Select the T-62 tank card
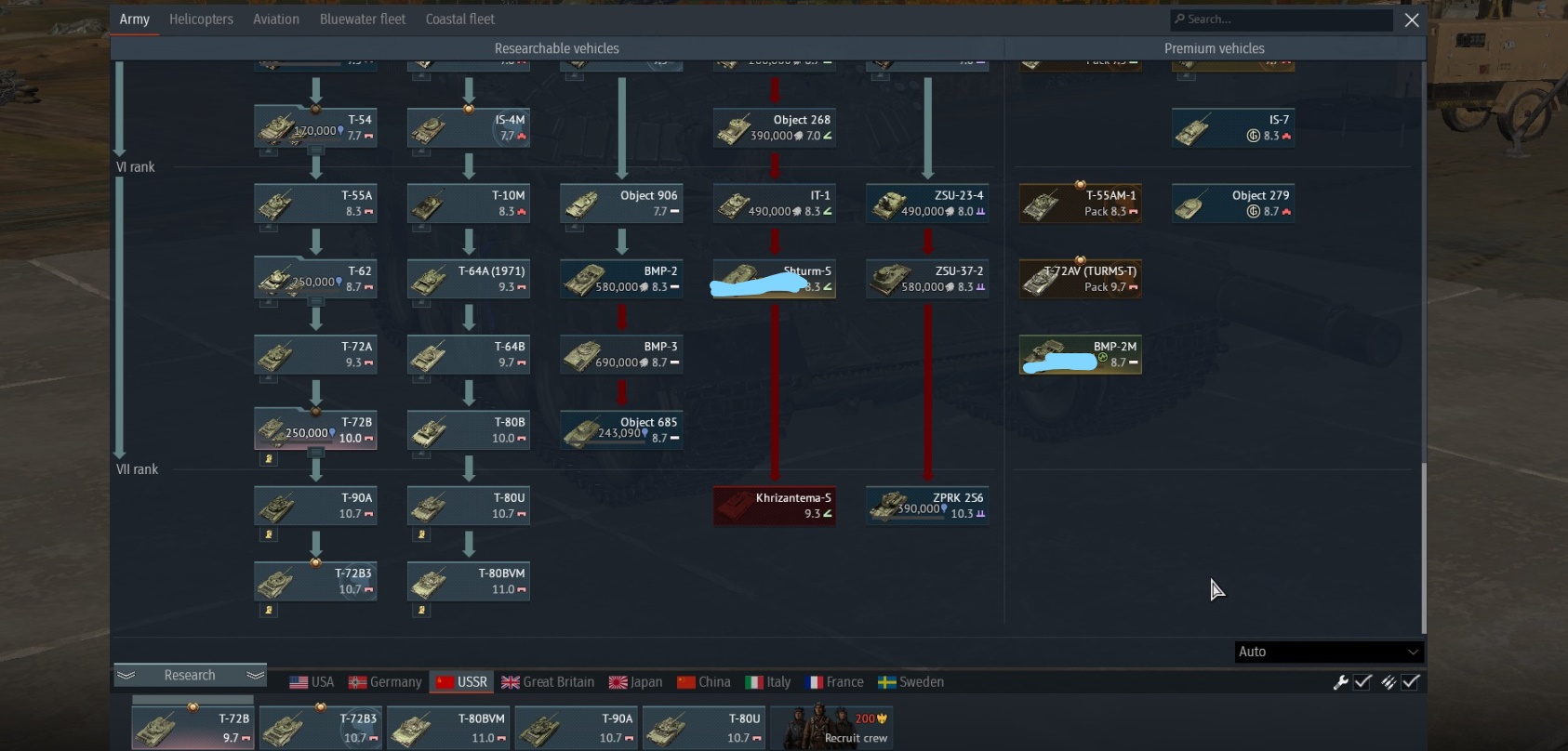The height and width of the screenshot is (751, 1568). coord(315,279)
